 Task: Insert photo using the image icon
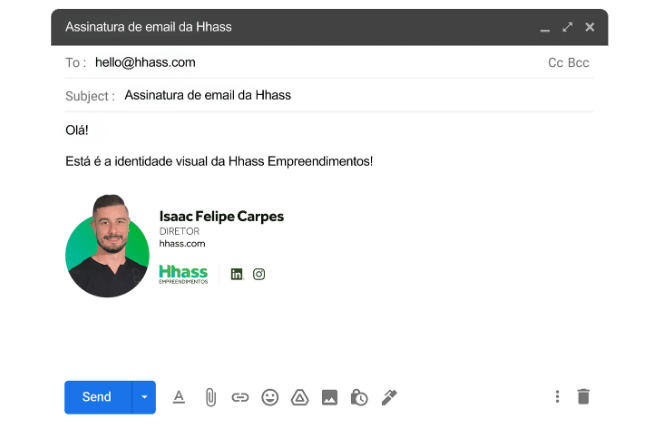click(330, 397)
